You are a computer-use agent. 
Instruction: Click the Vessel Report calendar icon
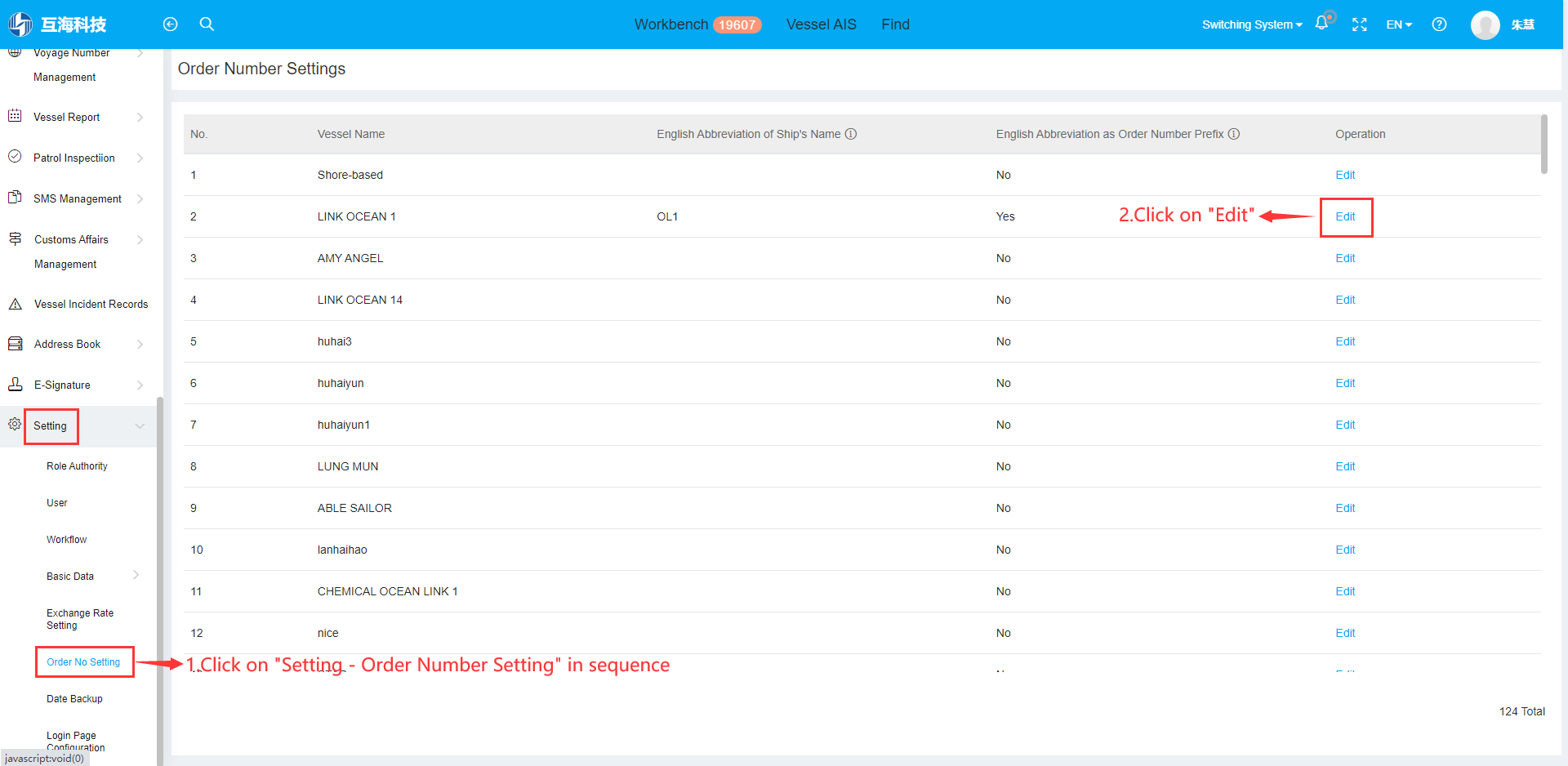click(x=15, y=116)
